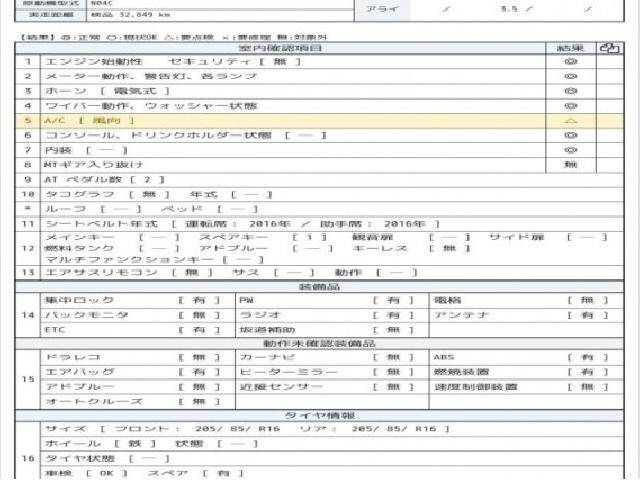This screenshot has height=480, width=640.
Task: Click the 電格 equipment label
Action: (x=448, y=300)
